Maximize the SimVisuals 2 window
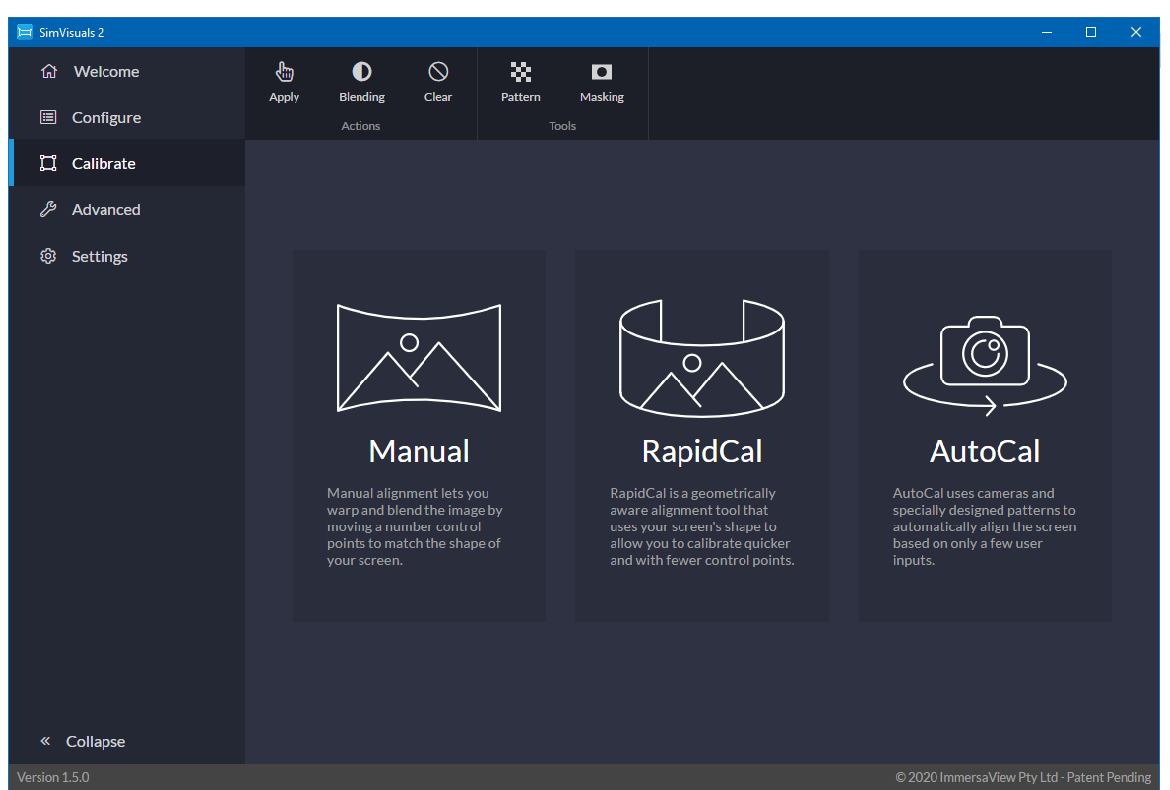The height and width of the screenshot is (790, 1170). coord(1091,32)
